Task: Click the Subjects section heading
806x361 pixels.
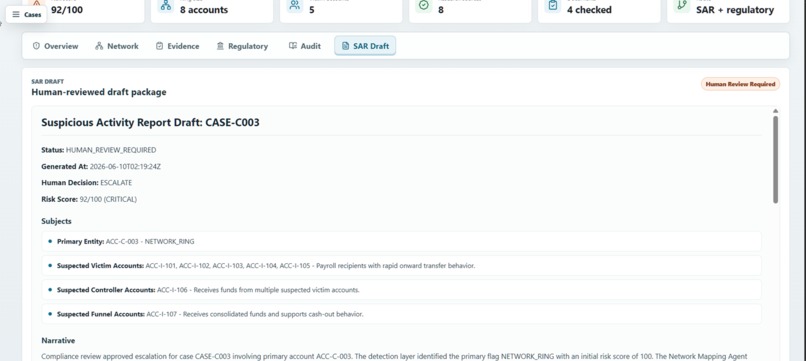Action: [x=56, y=221]
